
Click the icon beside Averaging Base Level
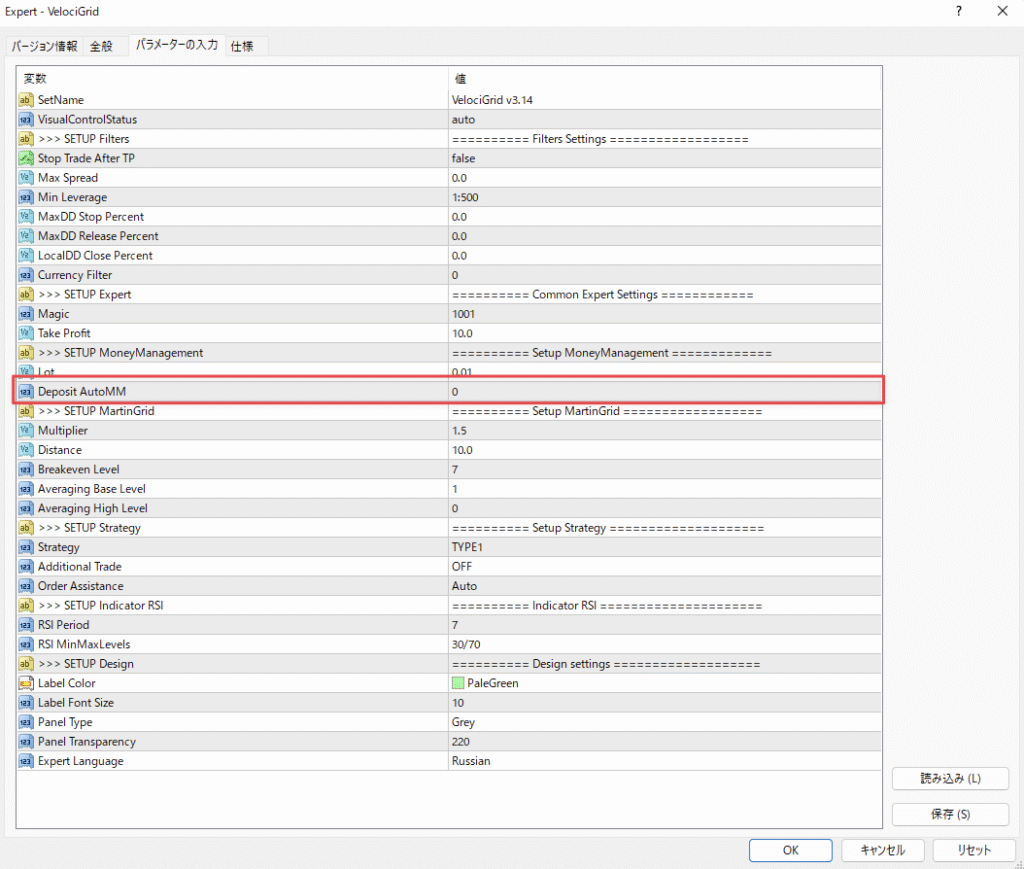coord(25,489)
